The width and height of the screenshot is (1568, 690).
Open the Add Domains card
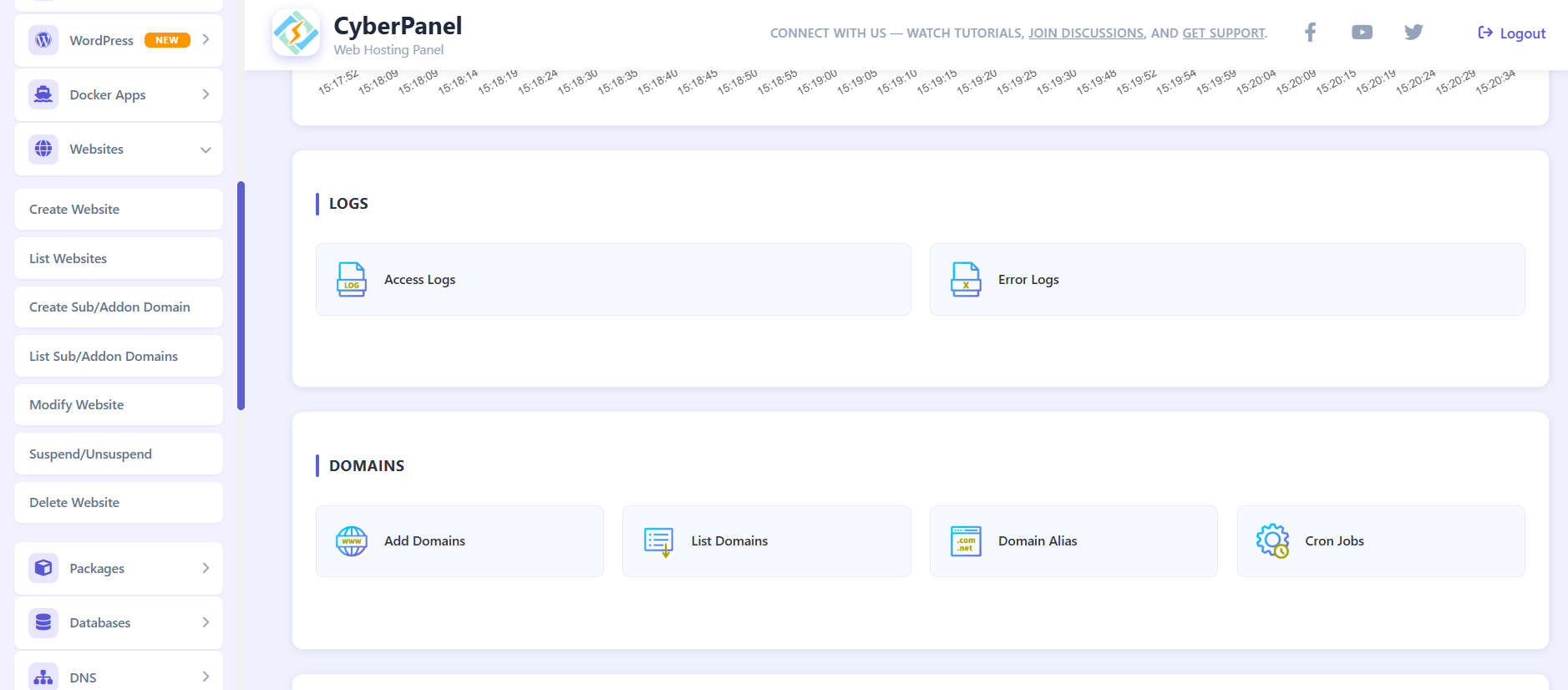point(459,541)
